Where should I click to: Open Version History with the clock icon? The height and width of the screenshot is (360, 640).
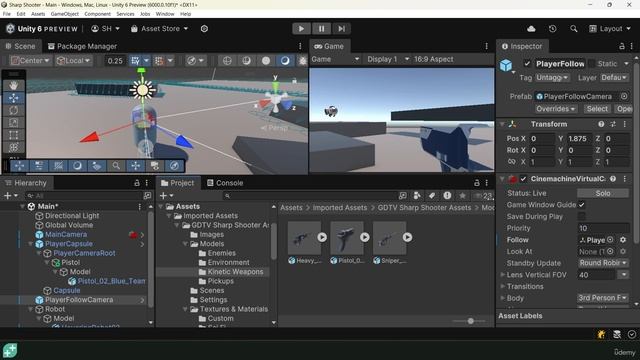pyautogui.click(x=552, y=29)
